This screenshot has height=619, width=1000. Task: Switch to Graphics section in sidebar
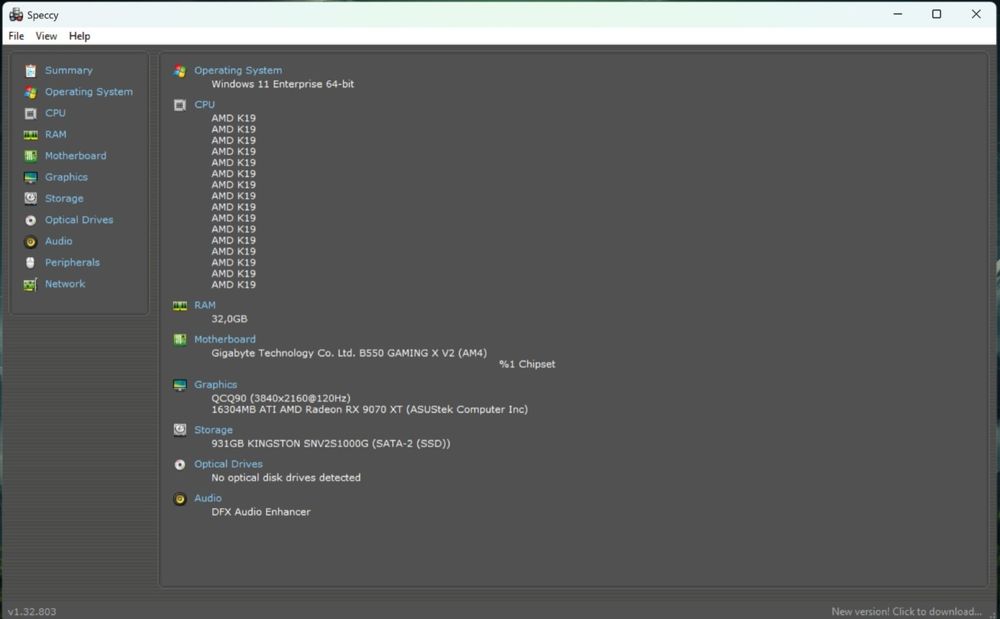[66, 177]
